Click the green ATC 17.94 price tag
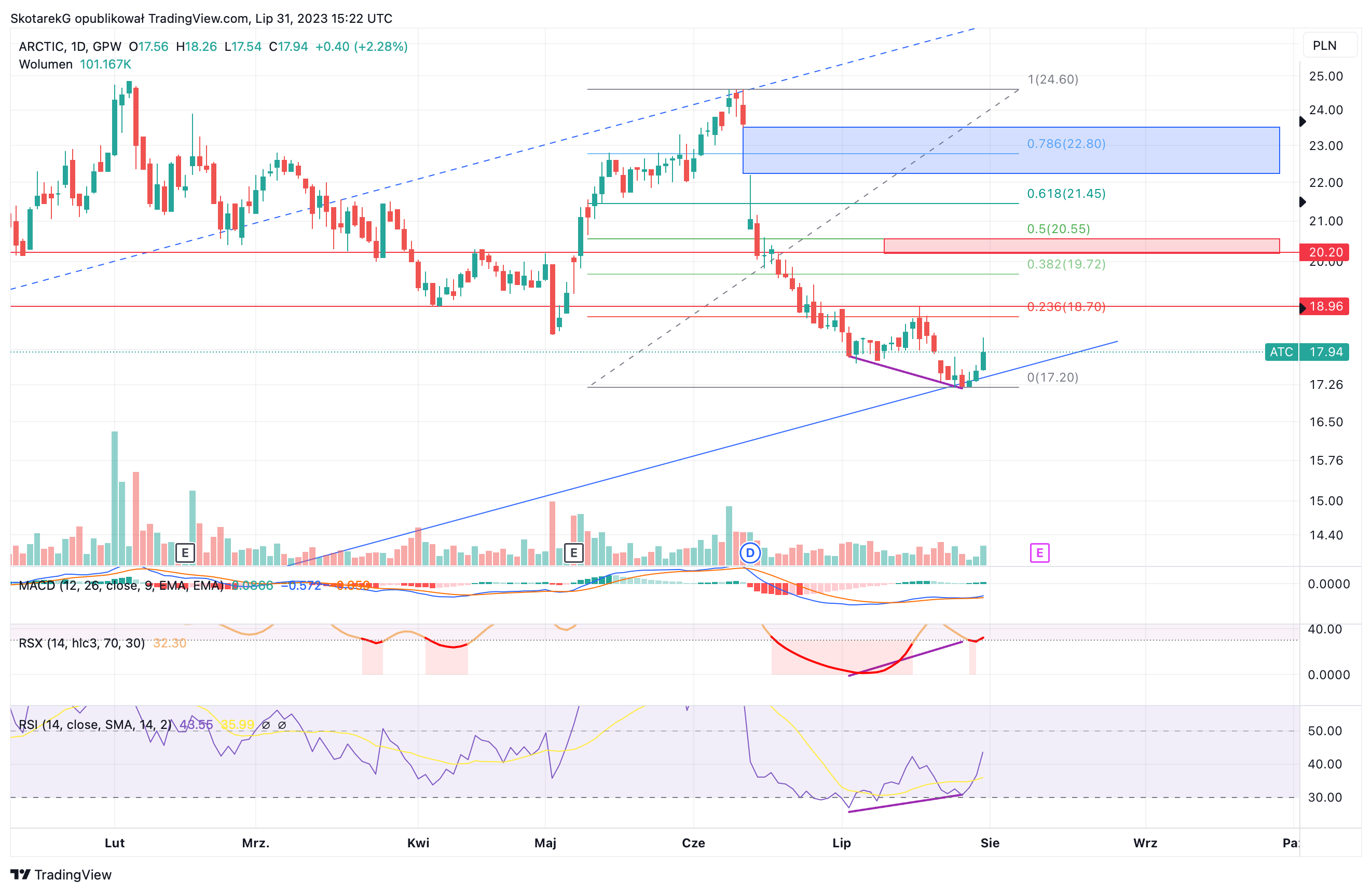This screenshot has height=893, width=1372. (1307, 352)
